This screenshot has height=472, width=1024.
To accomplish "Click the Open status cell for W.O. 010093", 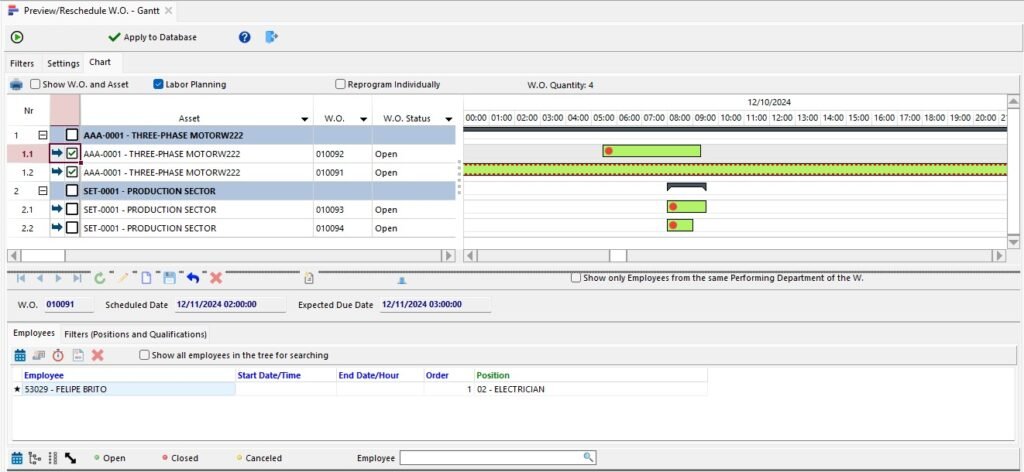I will coord(414,210).
